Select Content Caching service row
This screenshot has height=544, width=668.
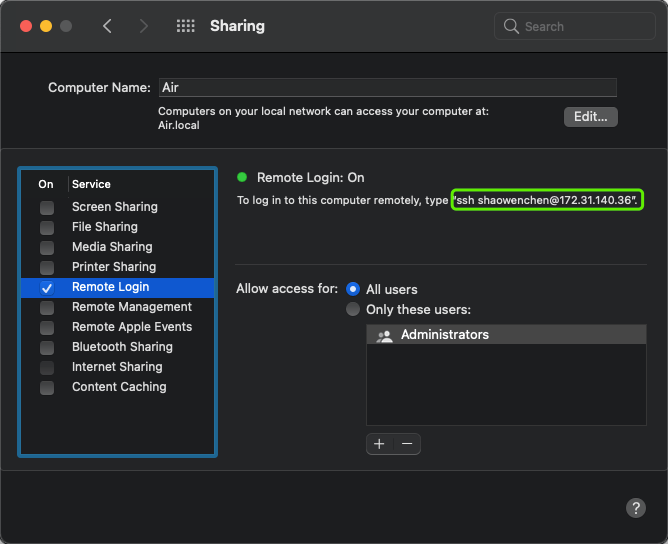tap(118, 387)
